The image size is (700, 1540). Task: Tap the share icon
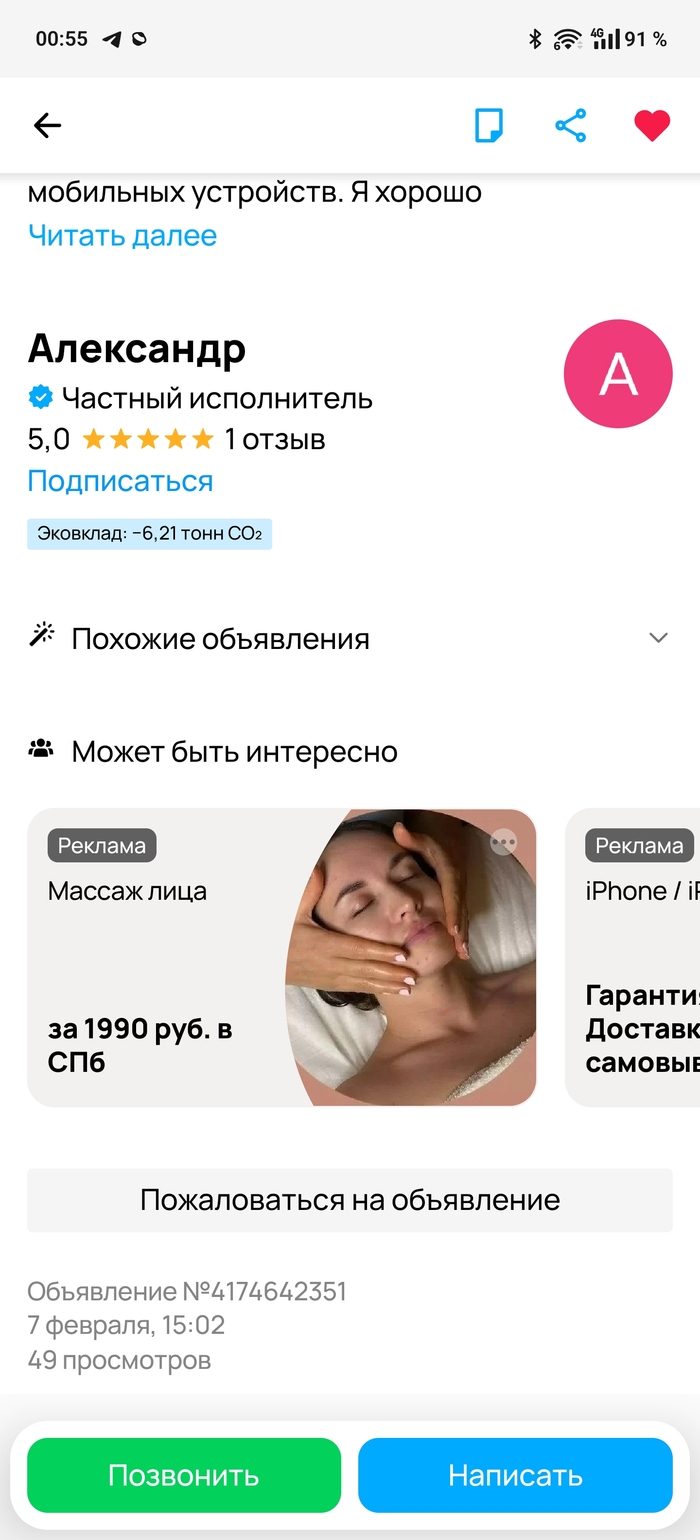(570, 126)
